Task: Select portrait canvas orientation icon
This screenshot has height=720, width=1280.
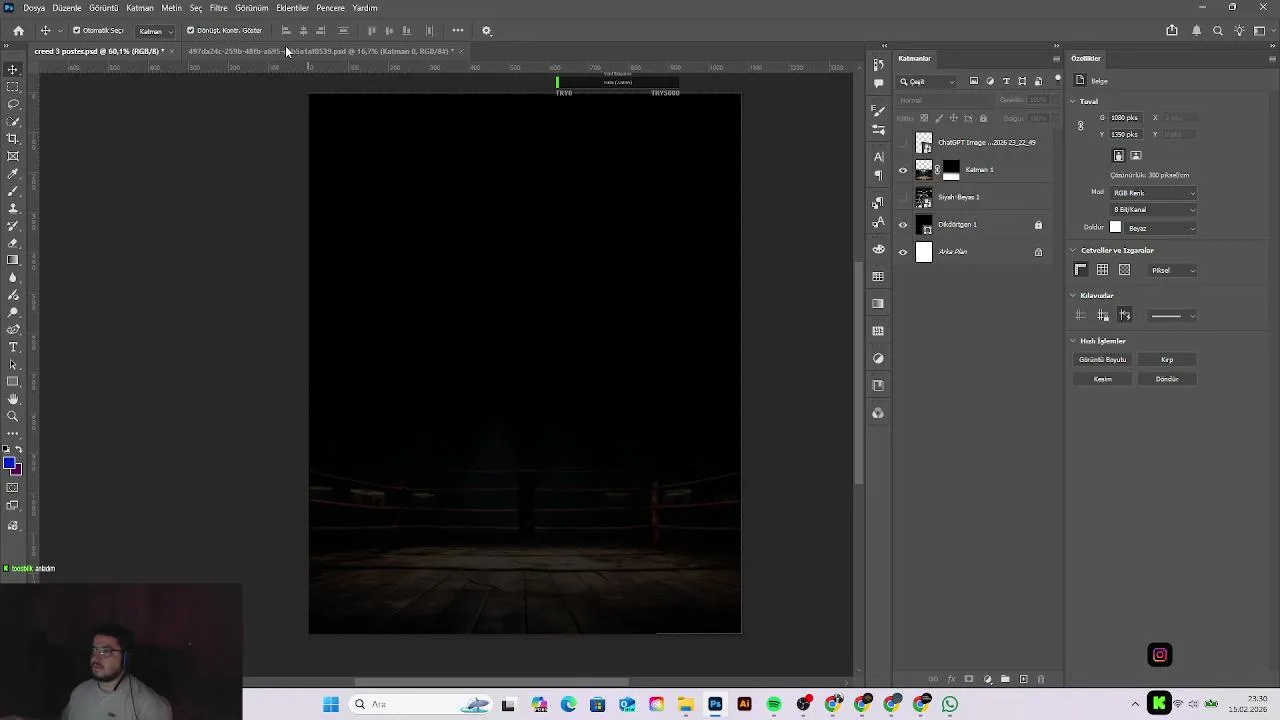Action: pyautogui.click(x=1119, y=156)
